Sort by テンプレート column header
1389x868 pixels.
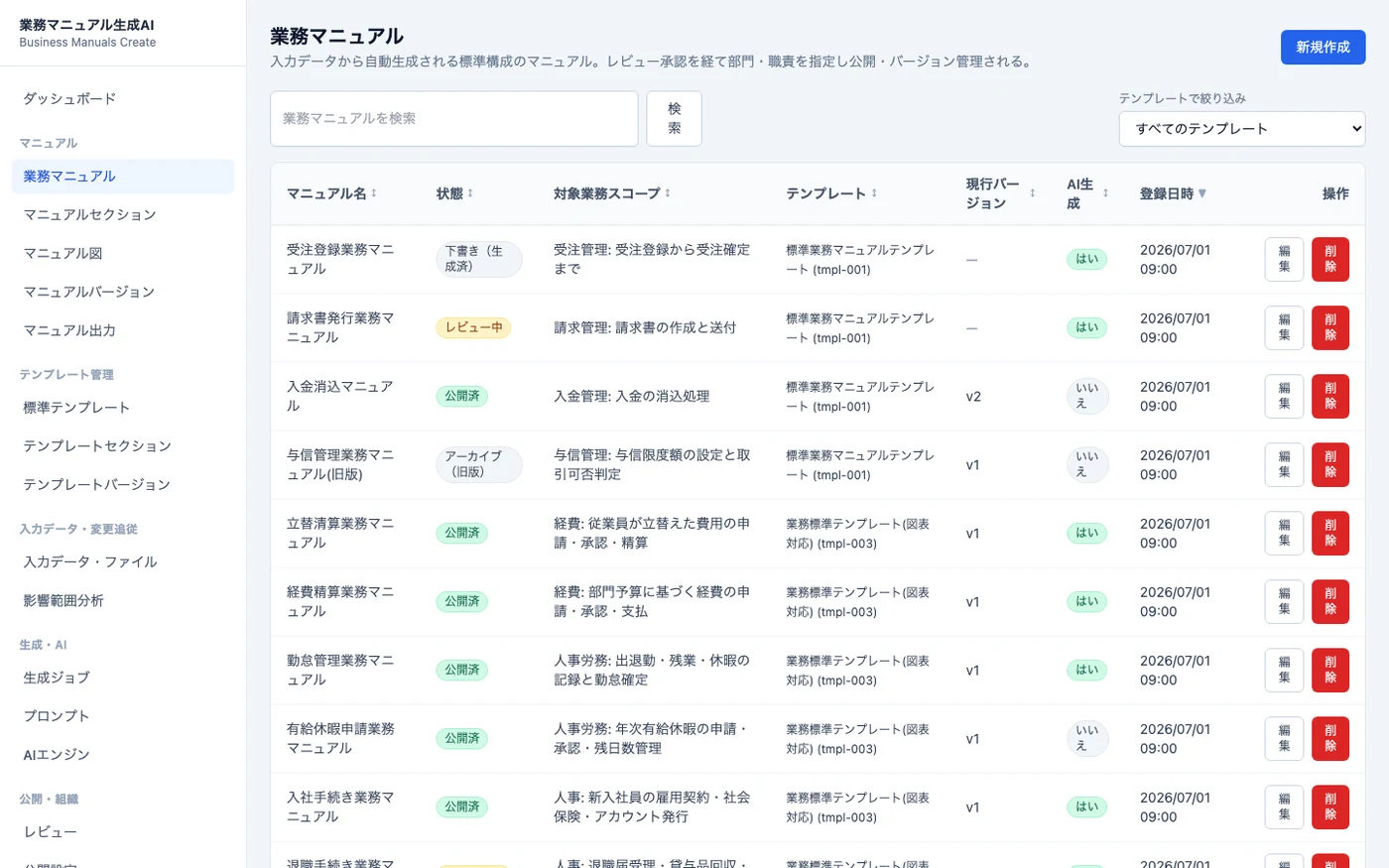tap(831, 193)
